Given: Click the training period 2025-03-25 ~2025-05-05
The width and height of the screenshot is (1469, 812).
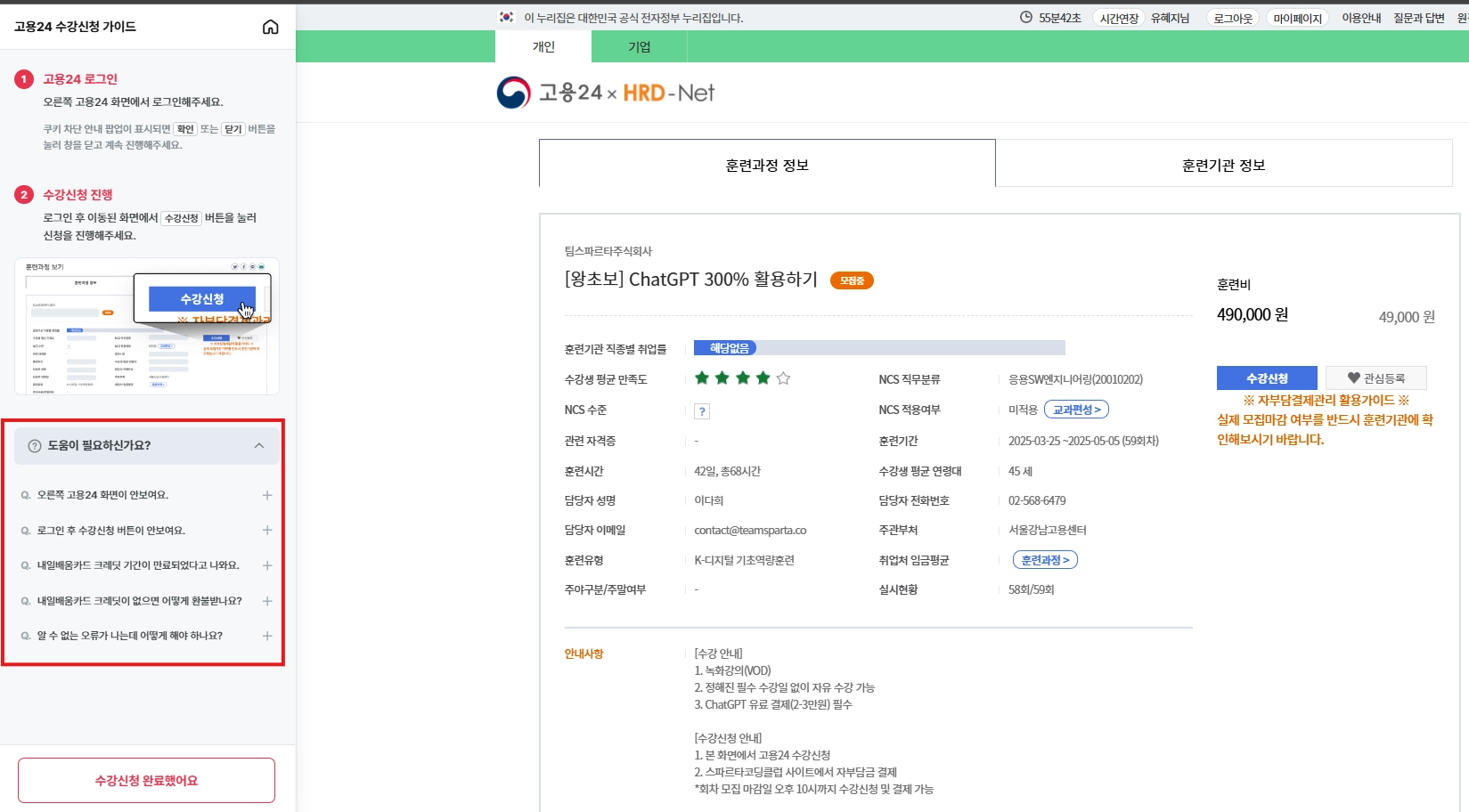Looking at the screenshot, I should [1083, 442].
